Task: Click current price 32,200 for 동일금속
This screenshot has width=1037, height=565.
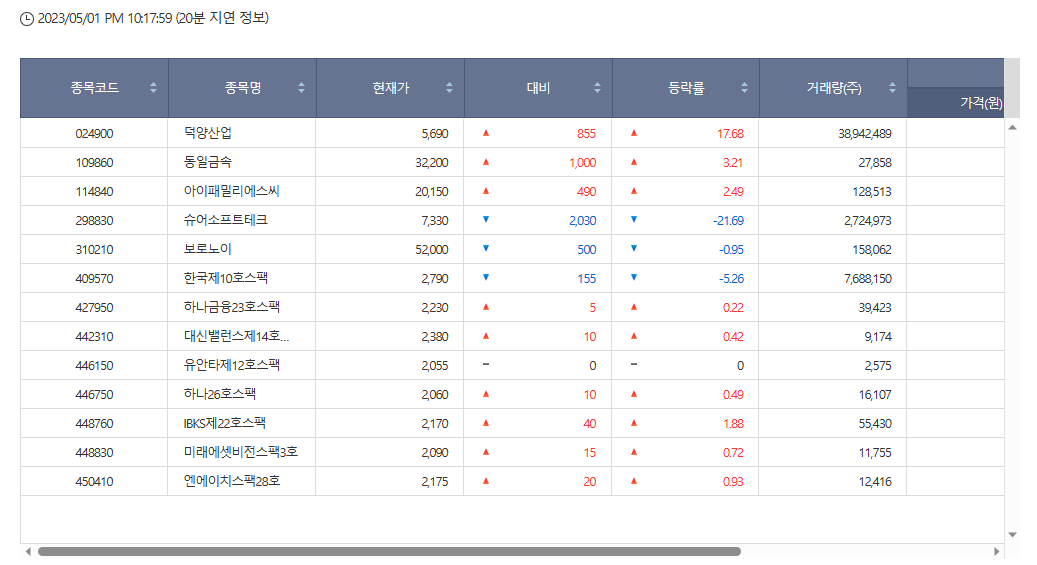Action: (431, 163)
